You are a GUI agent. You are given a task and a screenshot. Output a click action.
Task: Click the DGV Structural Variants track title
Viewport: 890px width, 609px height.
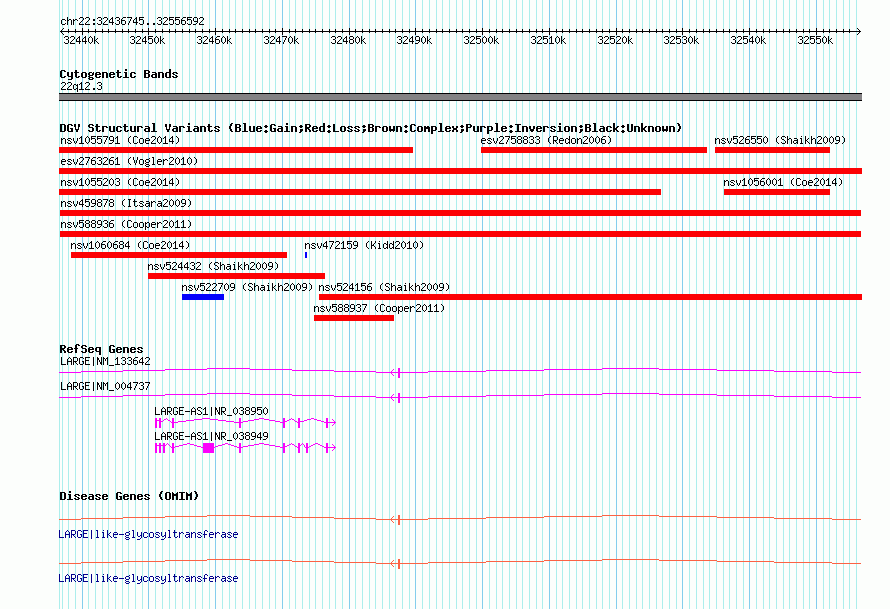[x=371, y=128]
